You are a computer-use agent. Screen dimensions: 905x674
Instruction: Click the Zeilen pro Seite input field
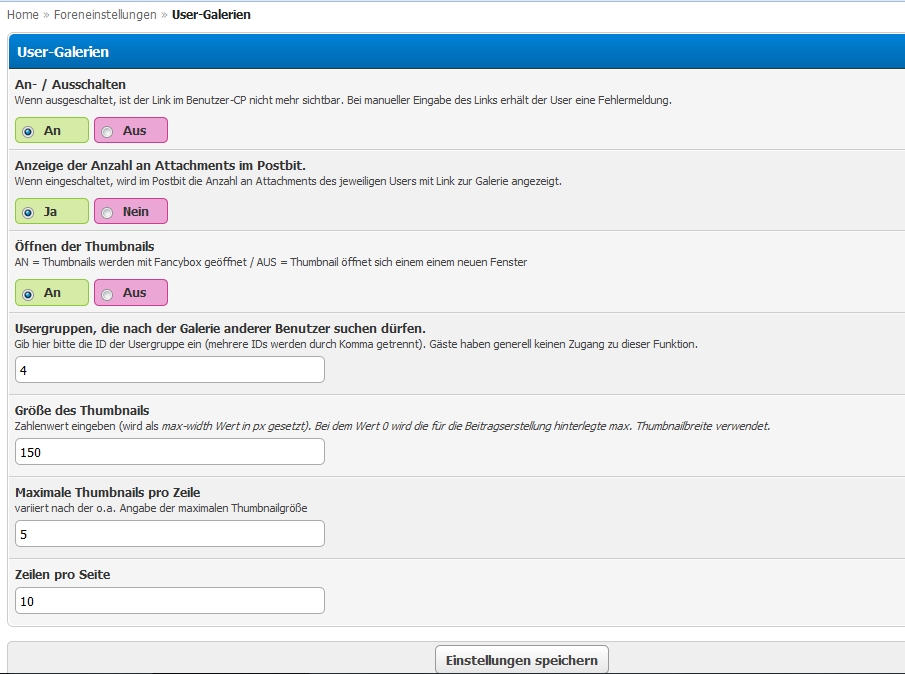[x=170, y=600]
